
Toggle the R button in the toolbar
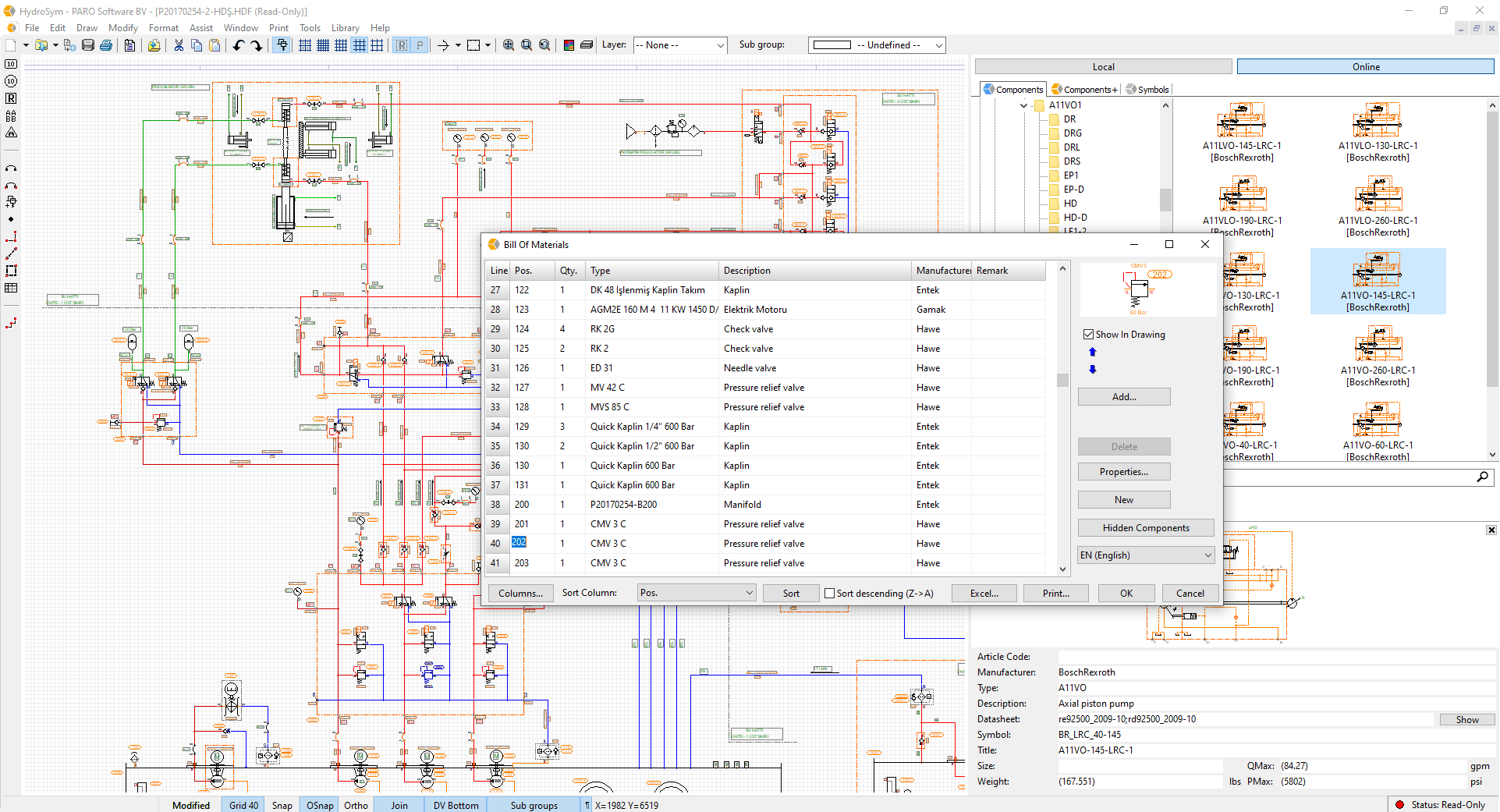pos(400,44)
